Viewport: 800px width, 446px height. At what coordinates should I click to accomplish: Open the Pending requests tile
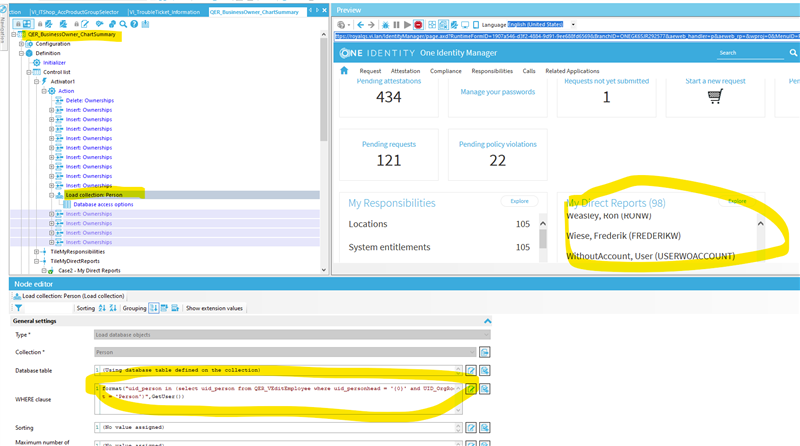click(389, 154)
